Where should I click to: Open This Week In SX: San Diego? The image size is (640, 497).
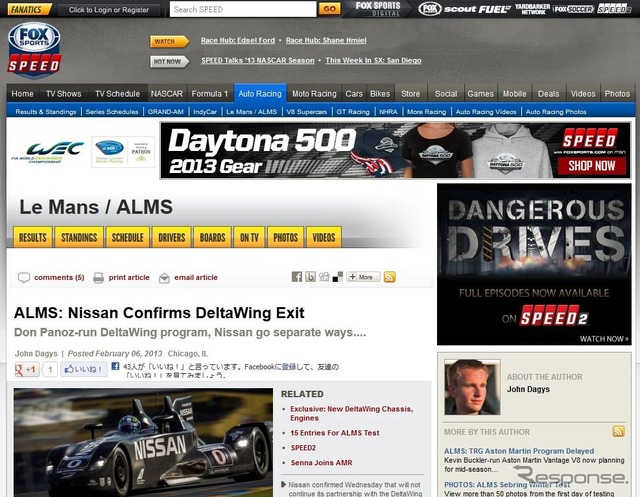[x=373, y=60]
